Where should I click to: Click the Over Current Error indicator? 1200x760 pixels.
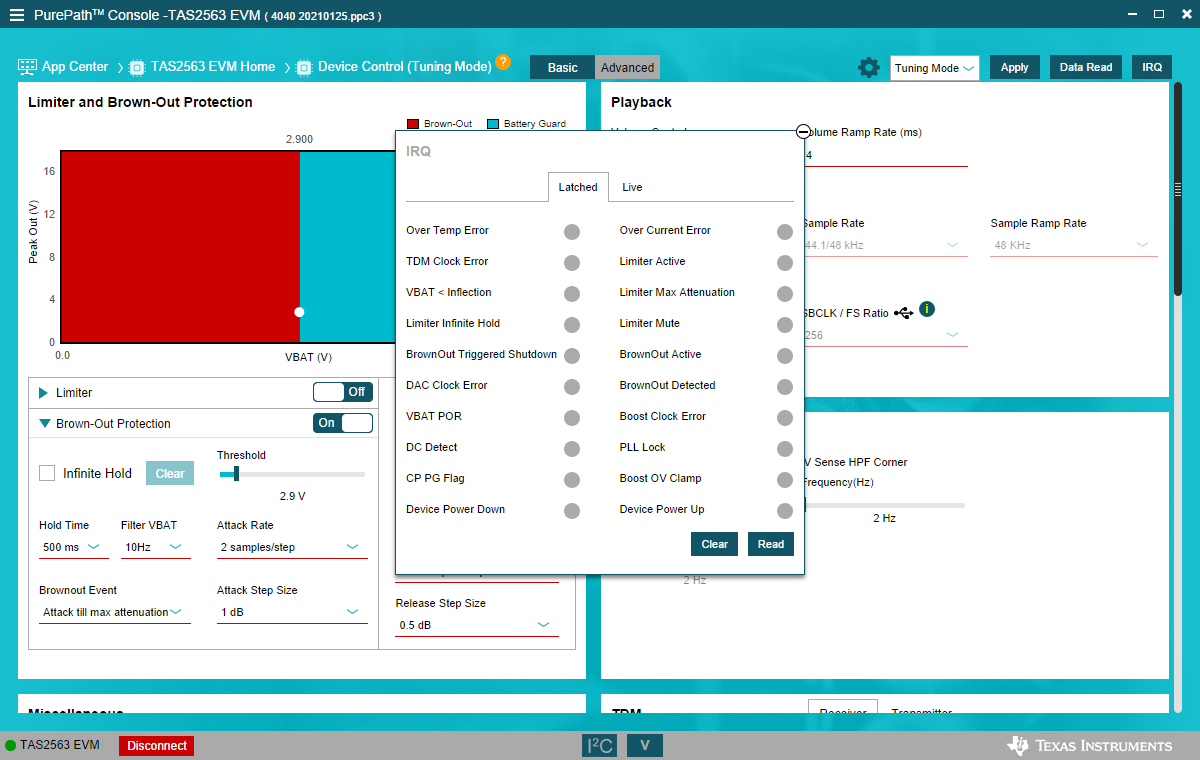tap(785, 232)
